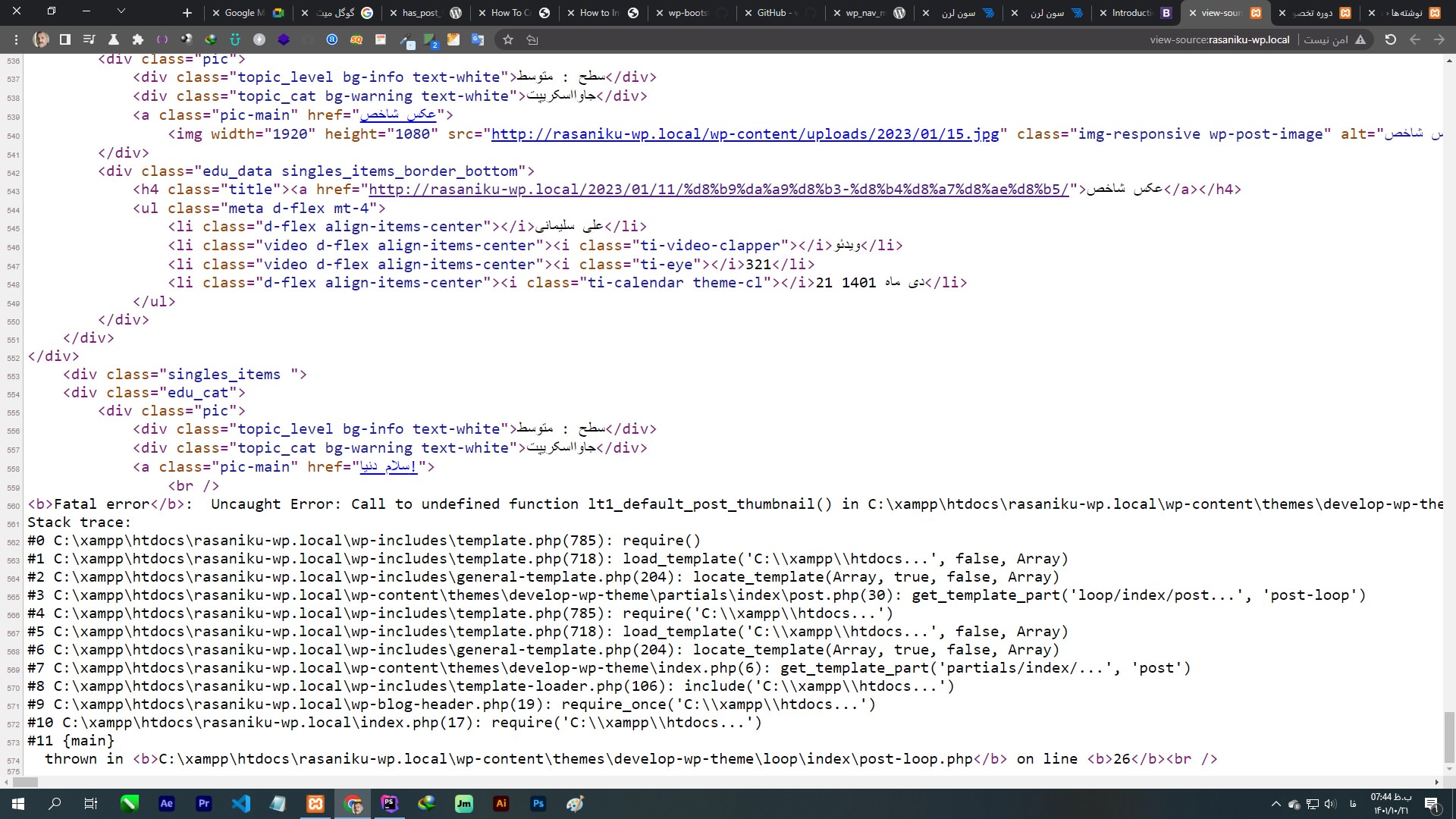Open Windows taskbar search
This screenshot has width=1456, height=819.
pos(55,804)
